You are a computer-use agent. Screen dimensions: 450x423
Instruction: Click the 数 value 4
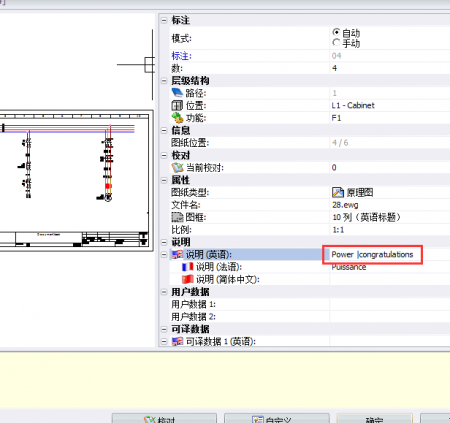click(x=334, y=68)
